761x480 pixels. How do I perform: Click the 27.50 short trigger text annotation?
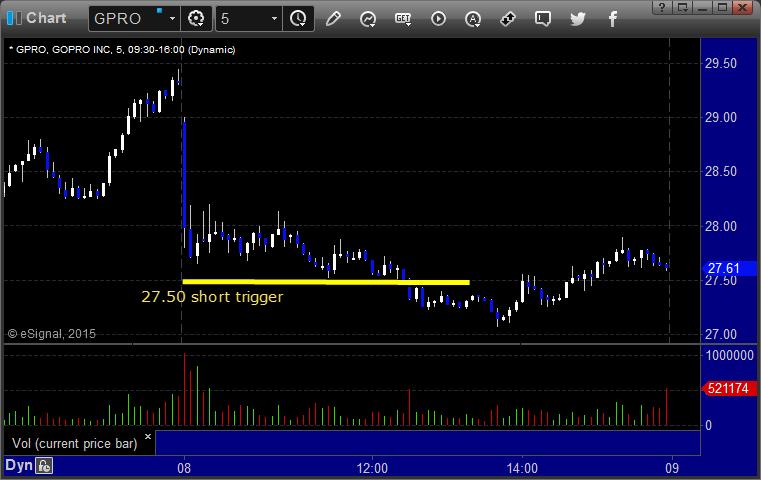pyautogui.click(x=212, y=297)
